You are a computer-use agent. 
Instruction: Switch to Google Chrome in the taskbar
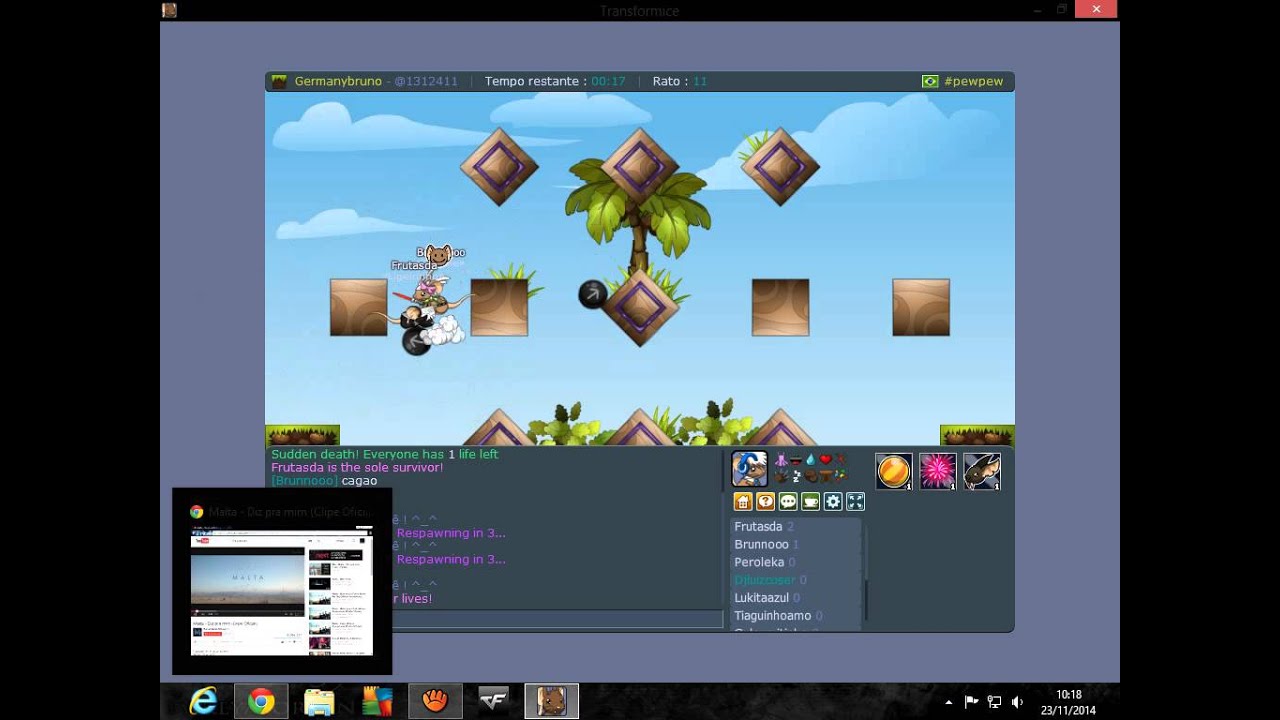(x=261, y=701)
